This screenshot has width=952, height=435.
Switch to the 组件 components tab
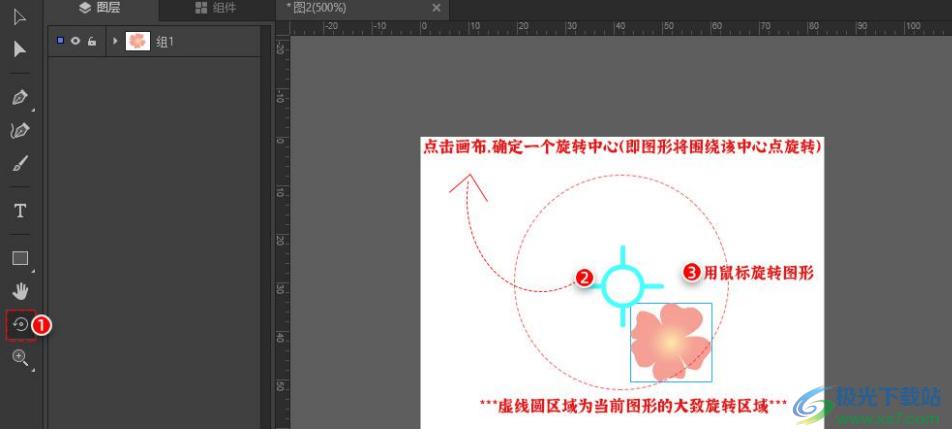tap(215, 8)
